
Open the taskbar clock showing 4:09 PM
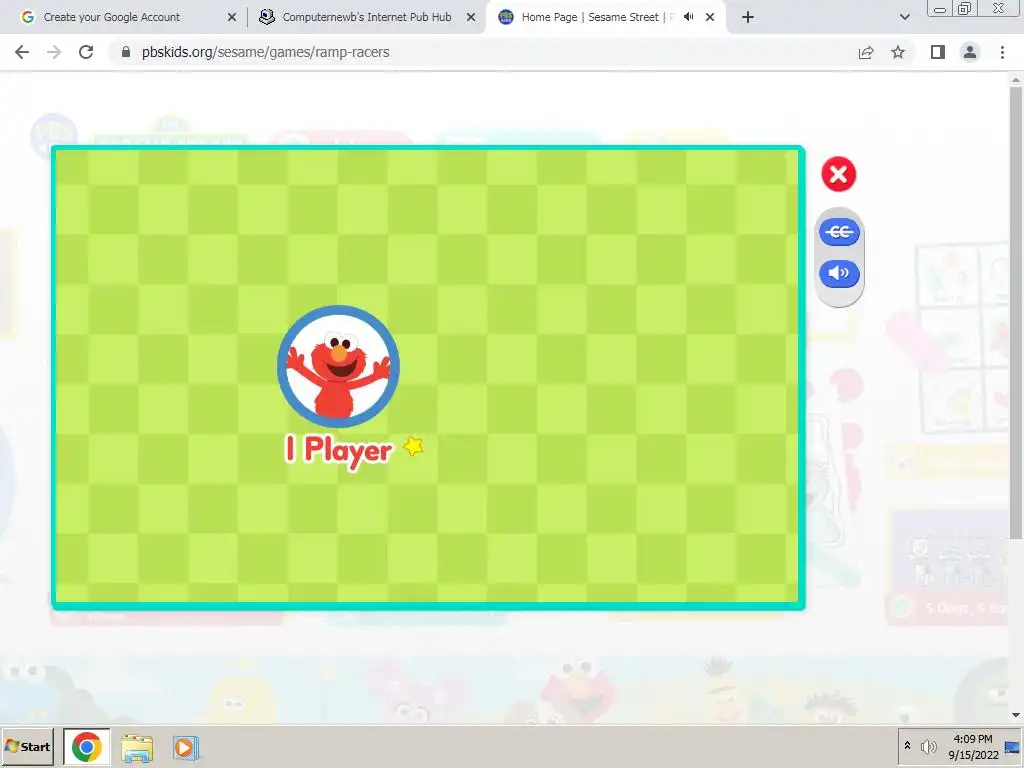pos(973,746)
